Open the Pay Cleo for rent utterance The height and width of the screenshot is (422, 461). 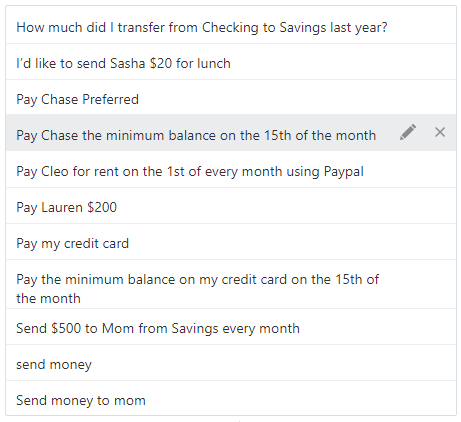click(231, 169)
